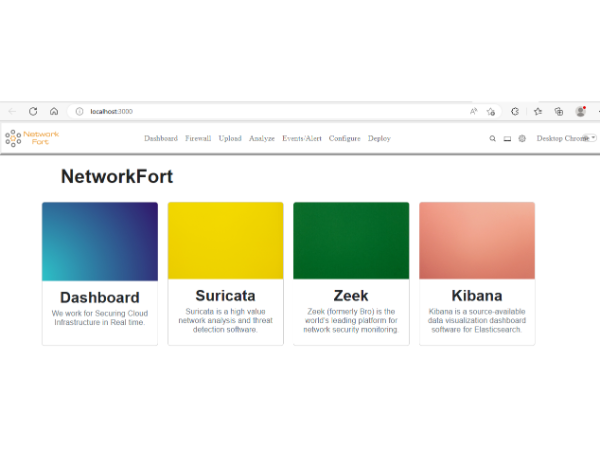Screen dimensions: 600x450
Task: Click the globe icon in navbar
Action: (522, 139)
